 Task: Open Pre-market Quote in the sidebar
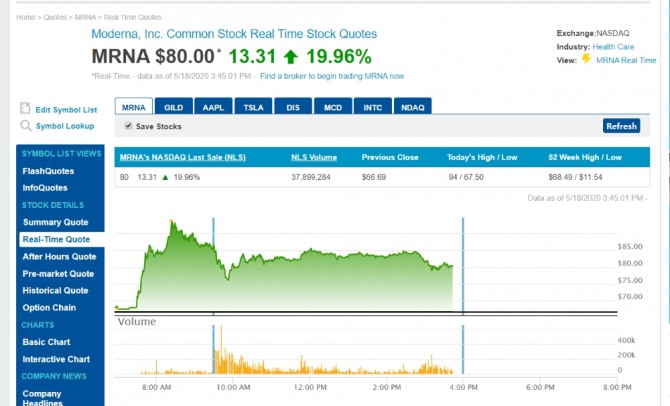click(58, 274)
